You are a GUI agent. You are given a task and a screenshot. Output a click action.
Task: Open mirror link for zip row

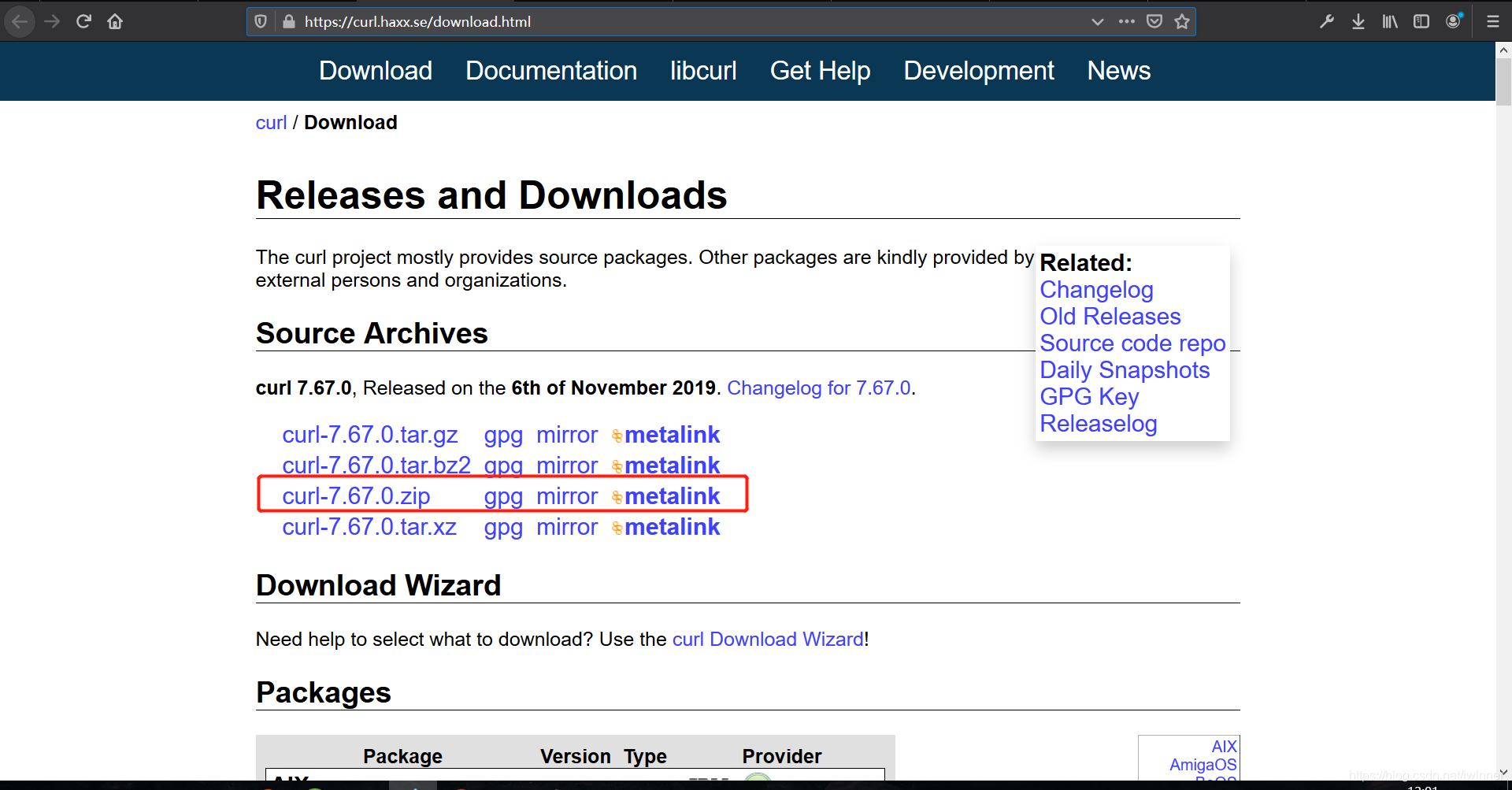pyautogui.click(x=567, y=496)
